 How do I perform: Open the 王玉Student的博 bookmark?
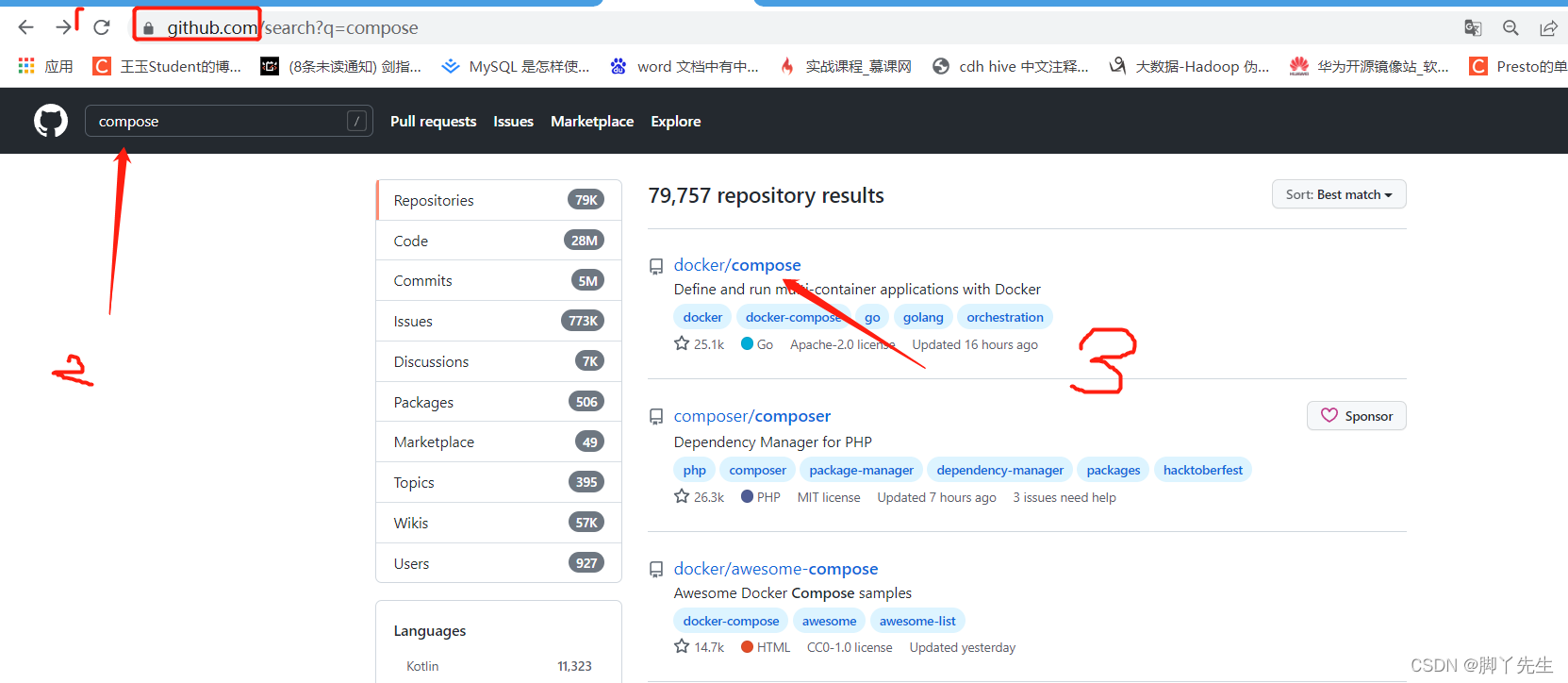coord(167,66)
